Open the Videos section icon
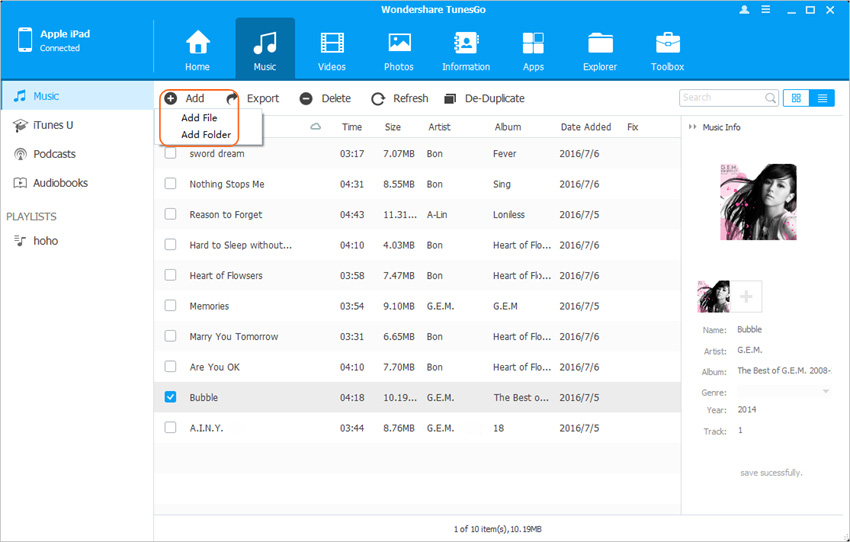 coord(331,44)
